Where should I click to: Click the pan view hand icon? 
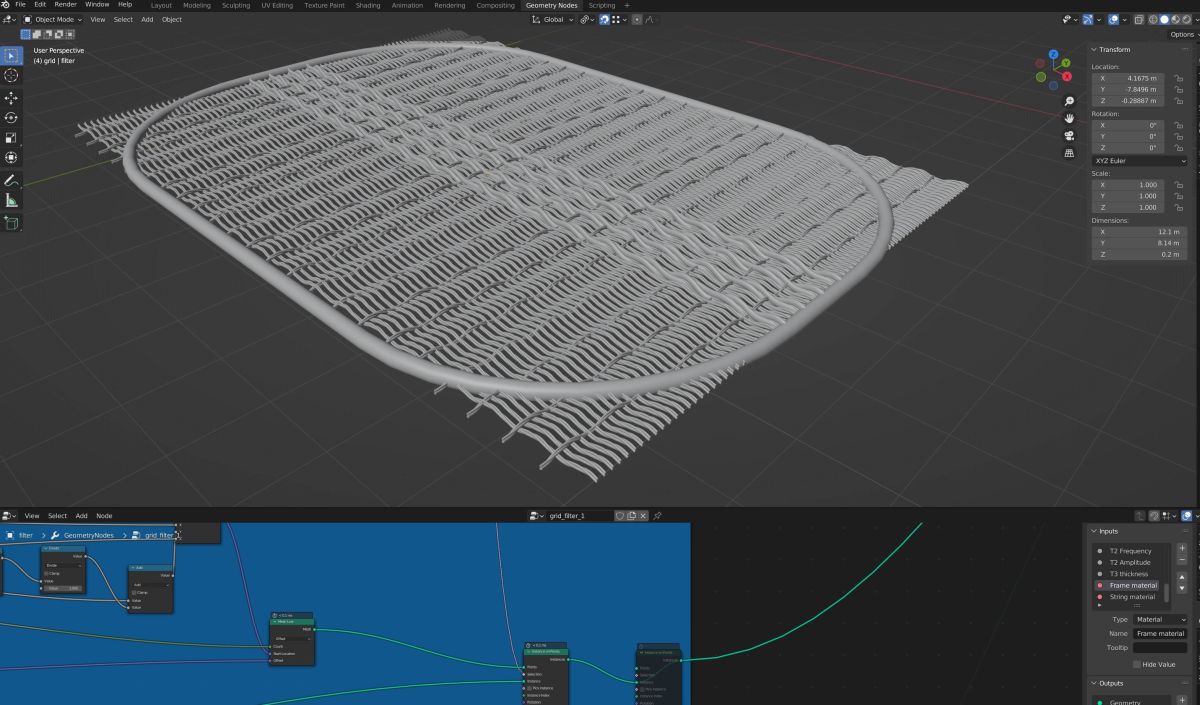(1069, 119)
